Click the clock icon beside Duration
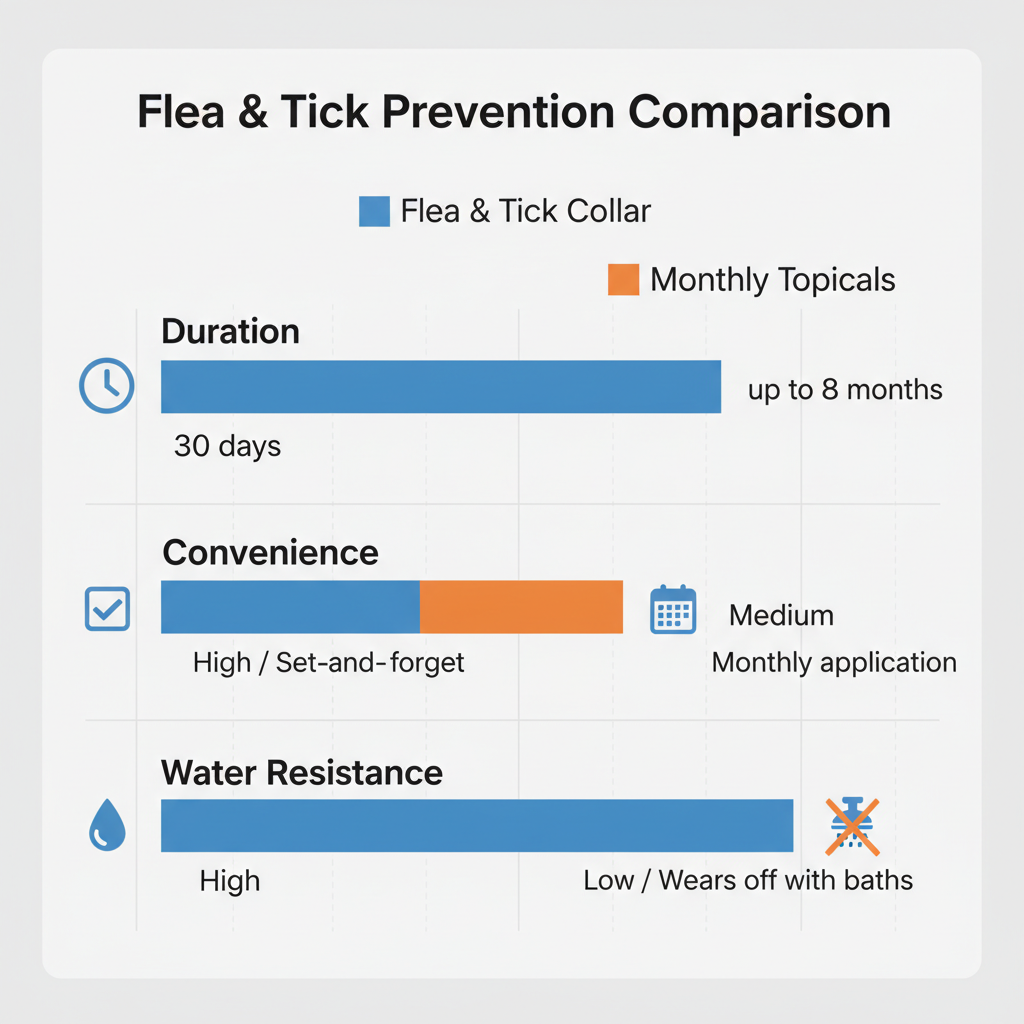Viewport: 1024px width, 1024px height. click(x=106, y=385)
